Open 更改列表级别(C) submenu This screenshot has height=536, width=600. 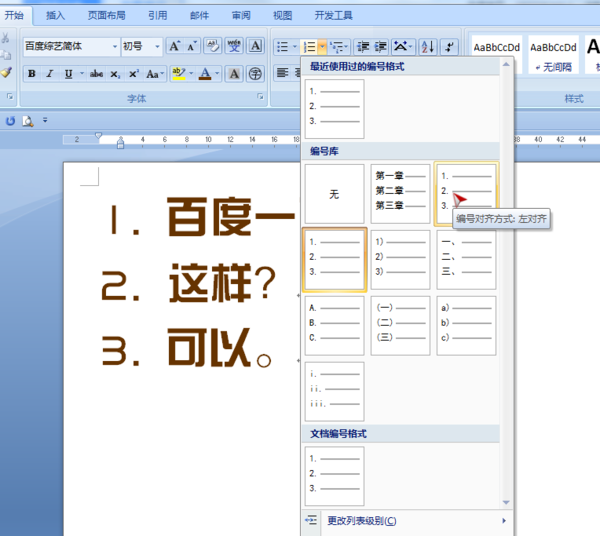point(407,521)
